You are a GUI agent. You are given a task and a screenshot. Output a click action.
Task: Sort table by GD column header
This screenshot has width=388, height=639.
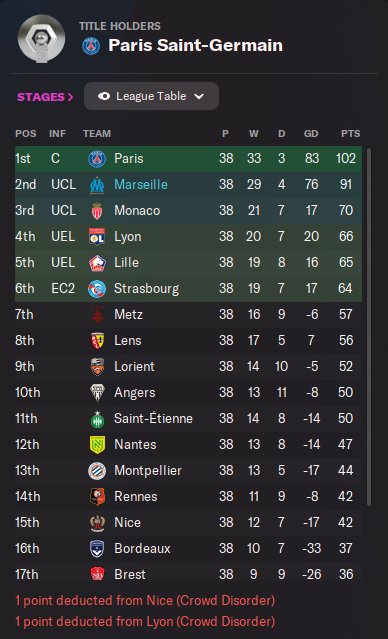tap(311, 134)
